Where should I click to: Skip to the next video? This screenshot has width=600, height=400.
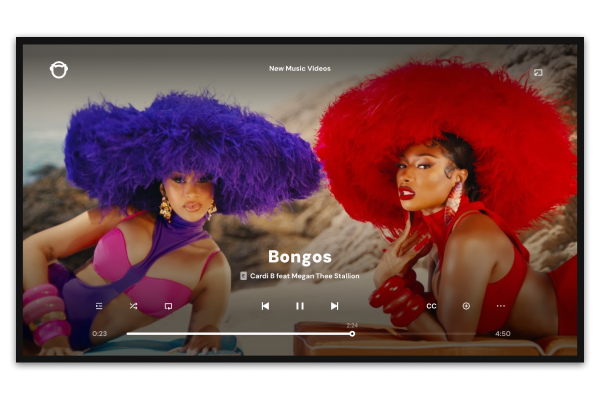coord(334,306)
